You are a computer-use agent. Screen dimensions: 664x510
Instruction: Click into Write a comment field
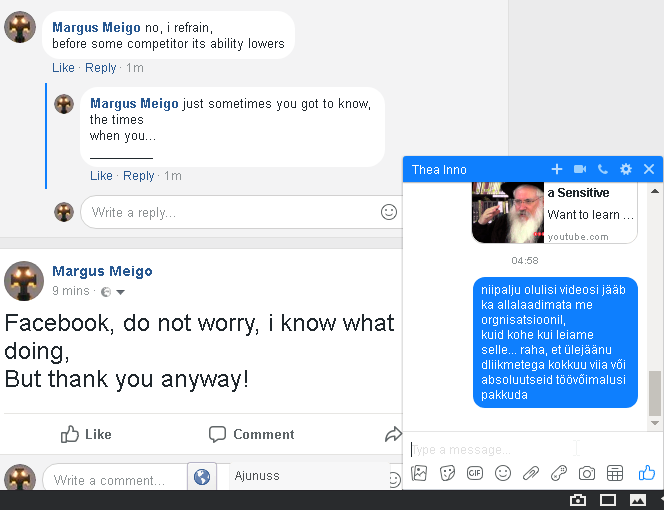[x=114, y=480]
